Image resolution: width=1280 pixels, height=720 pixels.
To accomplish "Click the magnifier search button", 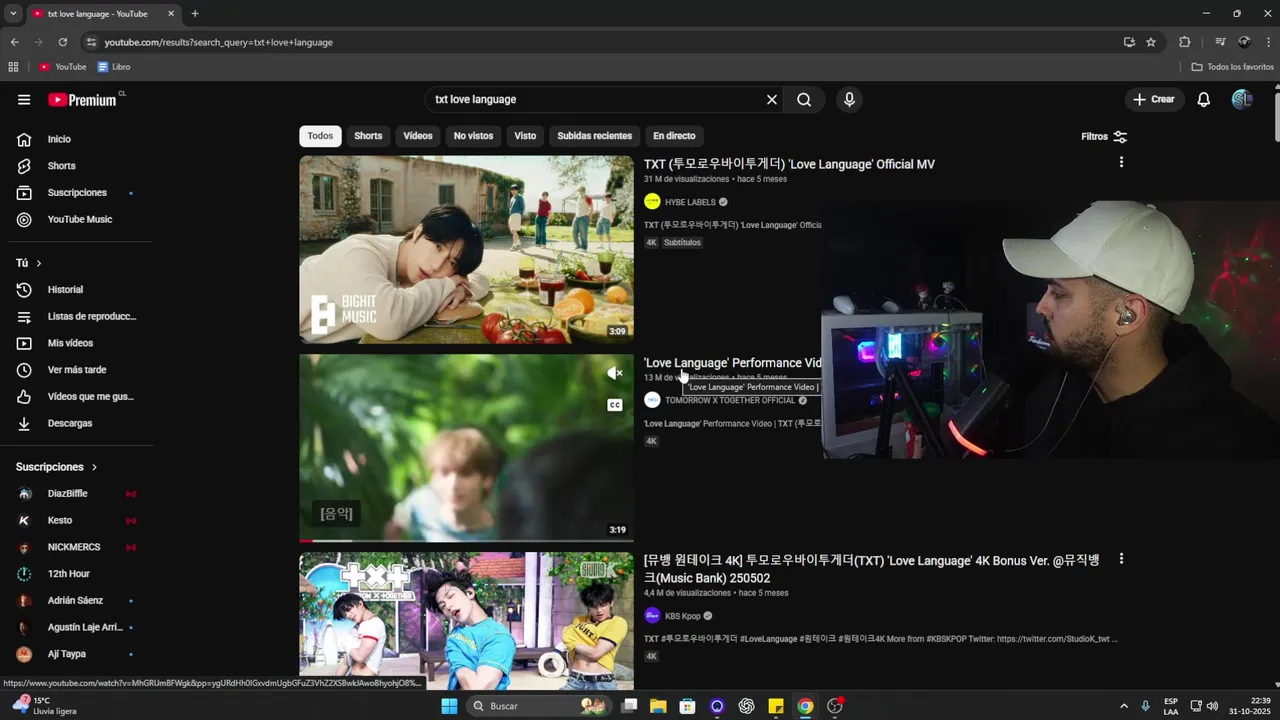I will coord(804,100).
